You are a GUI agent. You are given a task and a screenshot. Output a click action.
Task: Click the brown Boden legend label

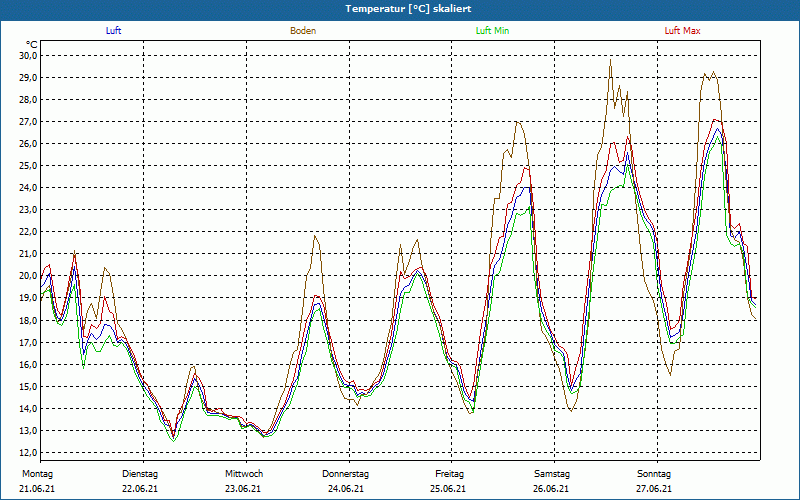click(303, 31)
